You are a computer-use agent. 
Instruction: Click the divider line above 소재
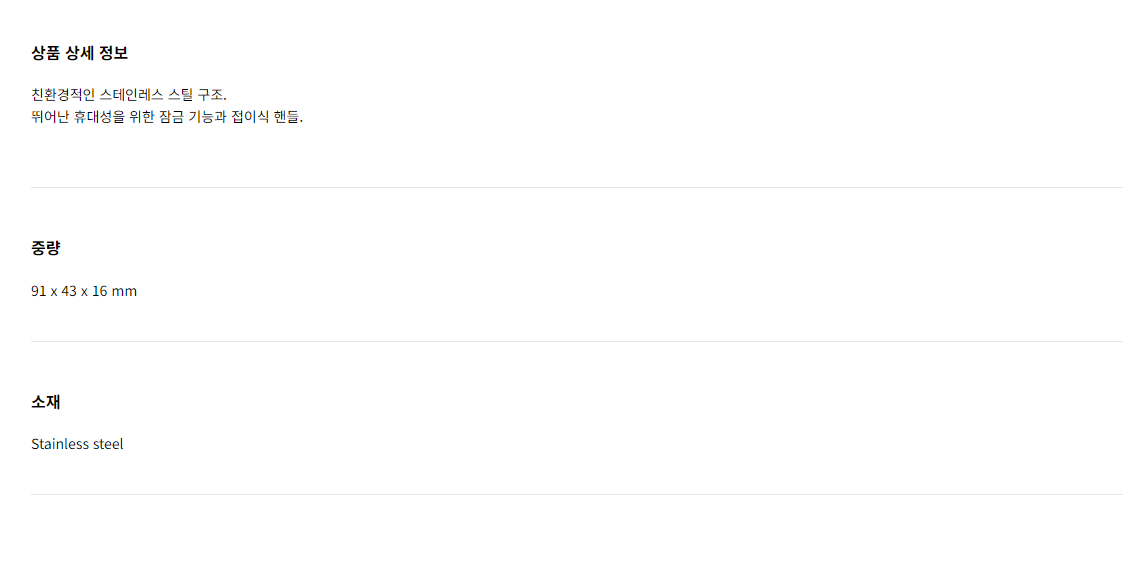577,342
